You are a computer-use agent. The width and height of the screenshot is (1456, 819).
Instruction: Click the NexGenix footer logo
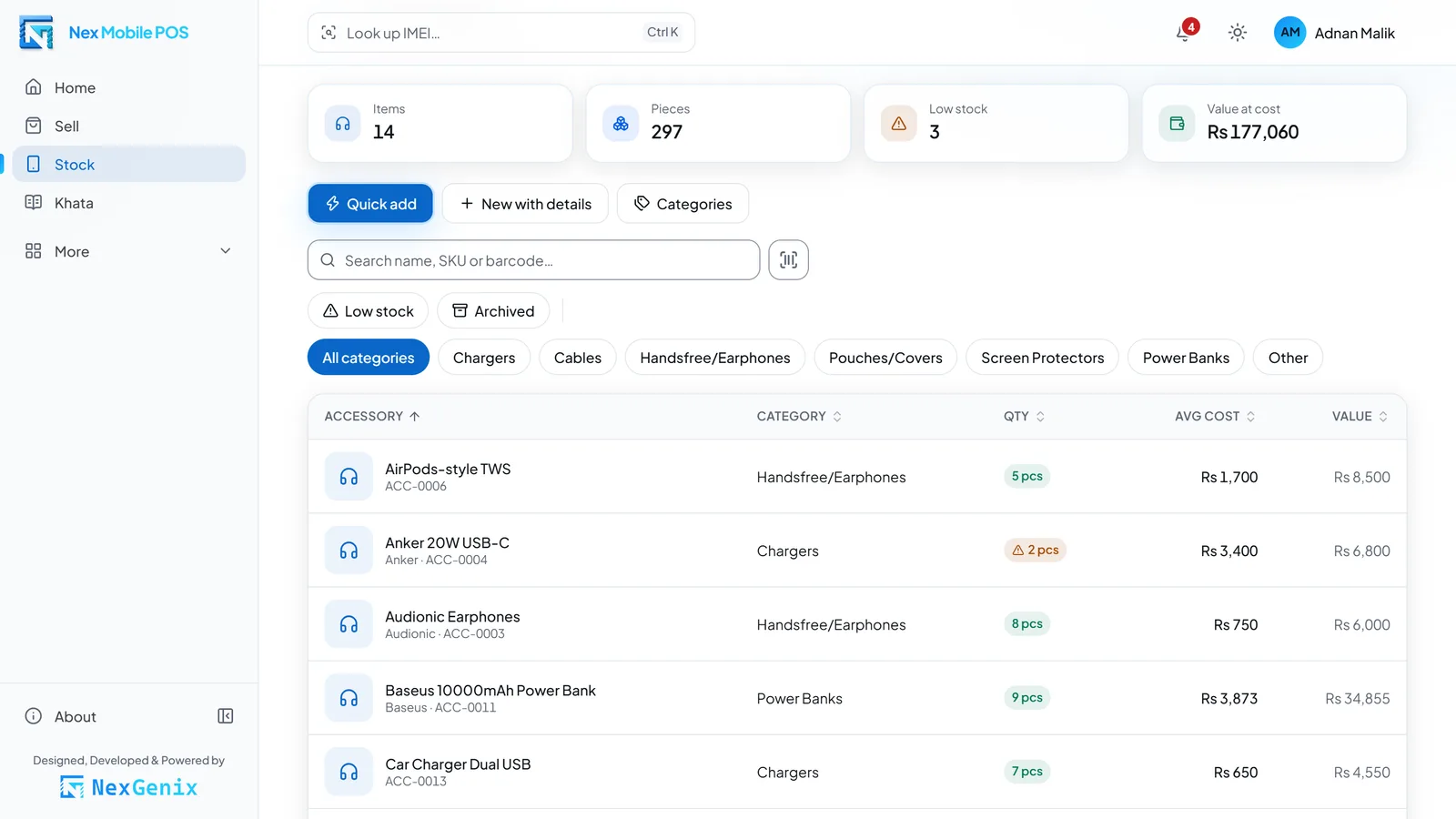[x=128, y=787]
